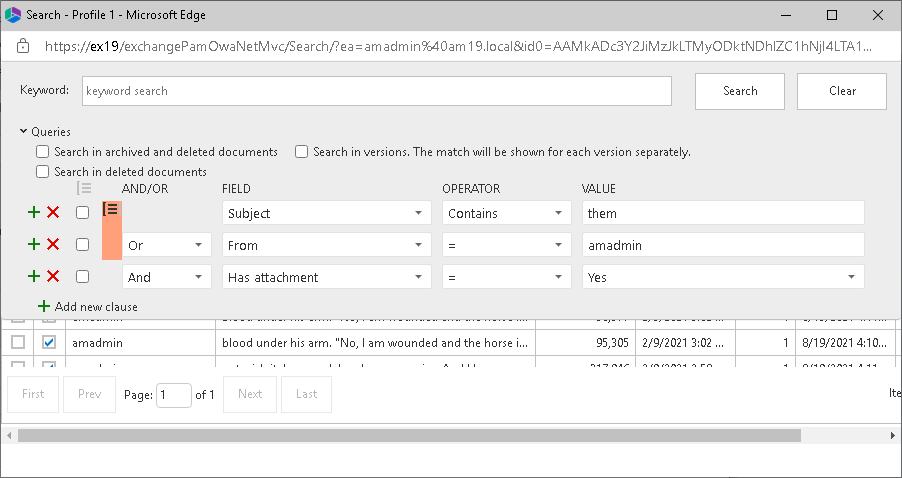Remove the From query clause row

coord(53,245)
